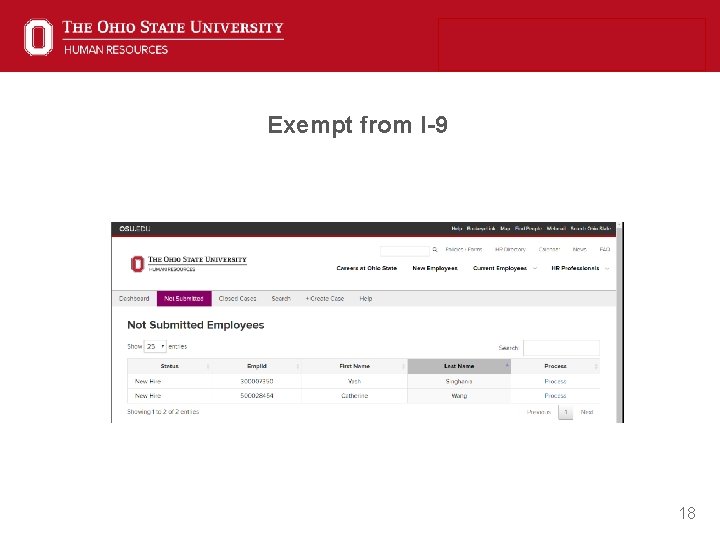This screenshot has height=540, width=720.
Task: Click the Next pagination button
Action: pyautogui.click(x=587, y=412)
